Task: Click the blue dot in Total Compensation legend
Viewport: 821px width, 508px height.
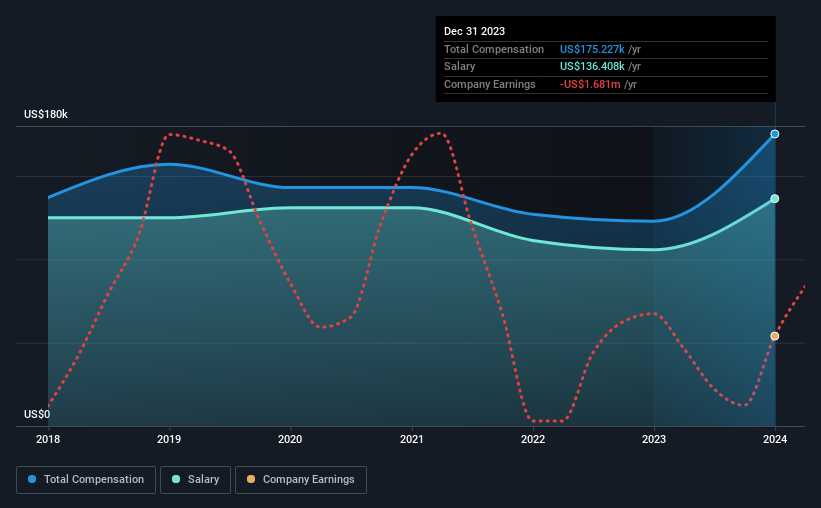Action: (32, 479)
